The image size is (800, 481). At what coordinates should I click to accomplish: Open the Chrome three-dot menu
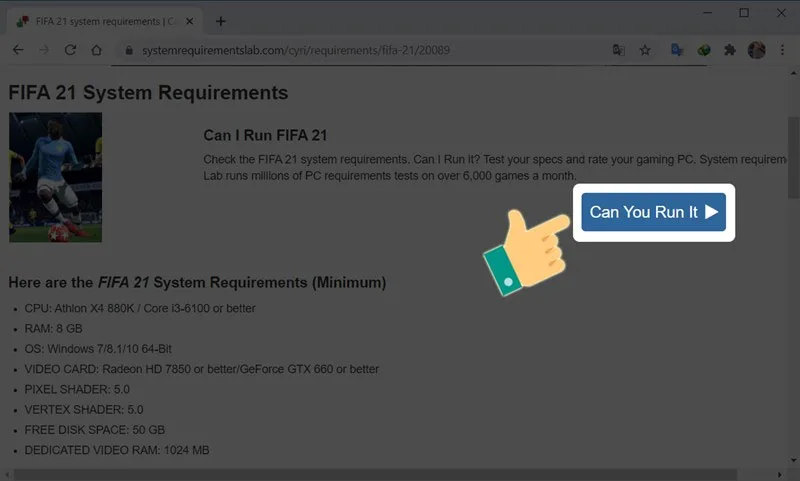[782, 50]
